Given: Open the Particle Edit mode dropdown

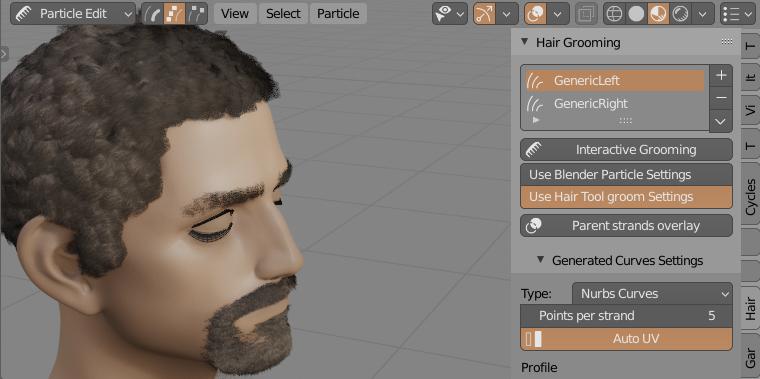Looking at the screenshot, I should pyautogui.click(x=73, y=14).
